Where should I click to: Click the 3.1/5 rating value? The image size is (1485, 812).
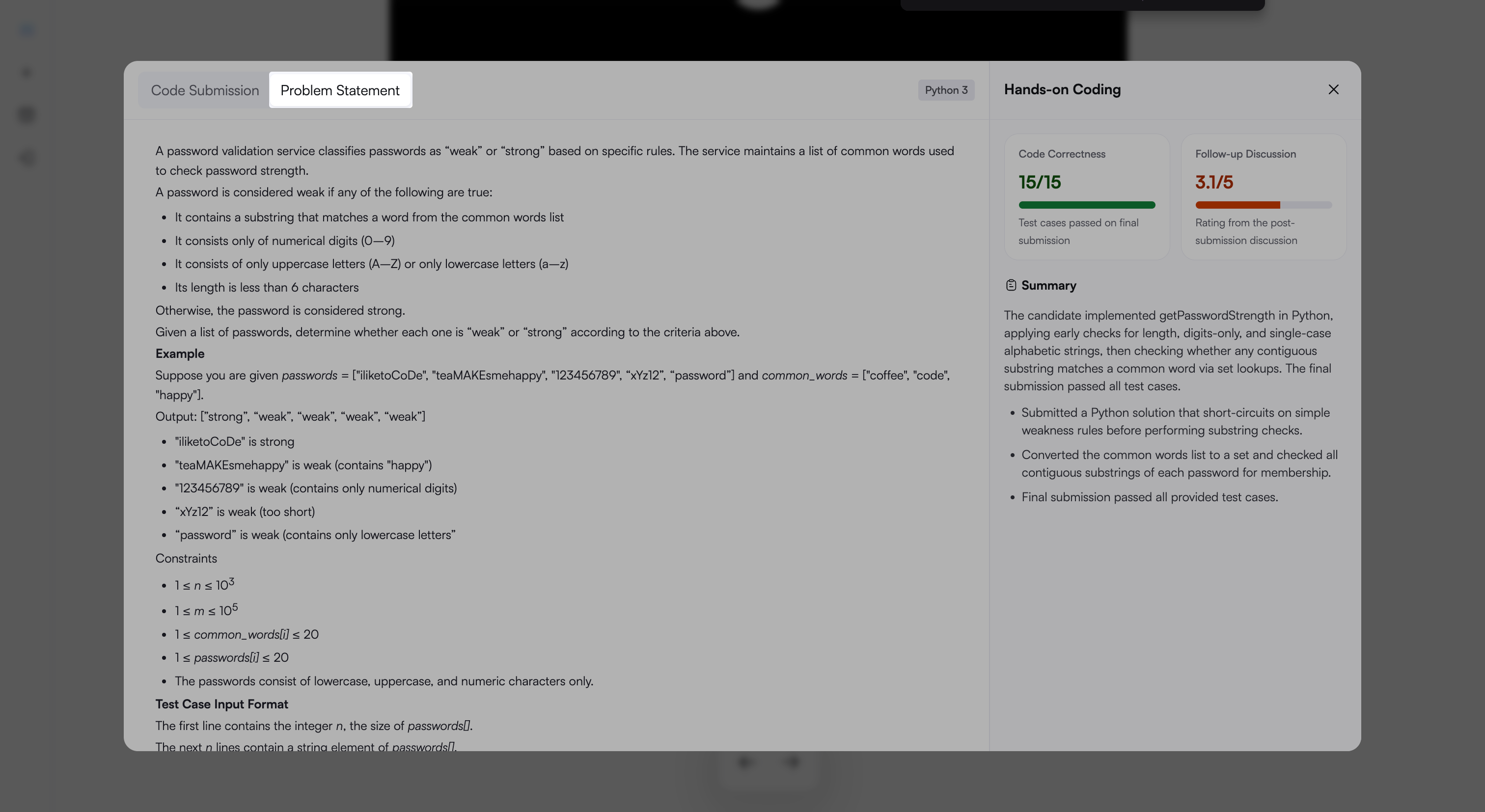[1214, 182]
